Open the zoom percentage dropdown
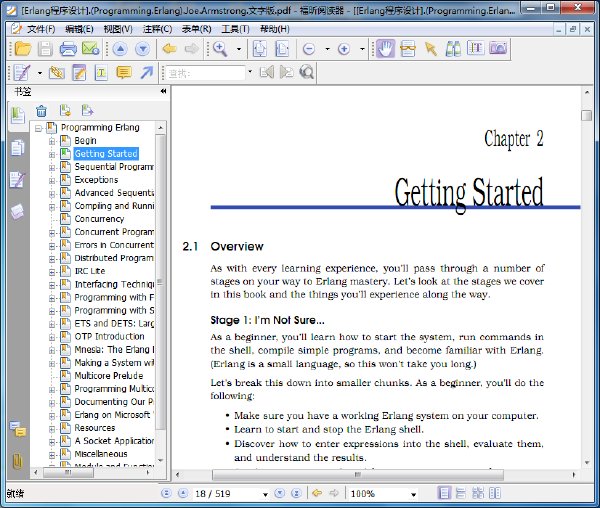 413,494
